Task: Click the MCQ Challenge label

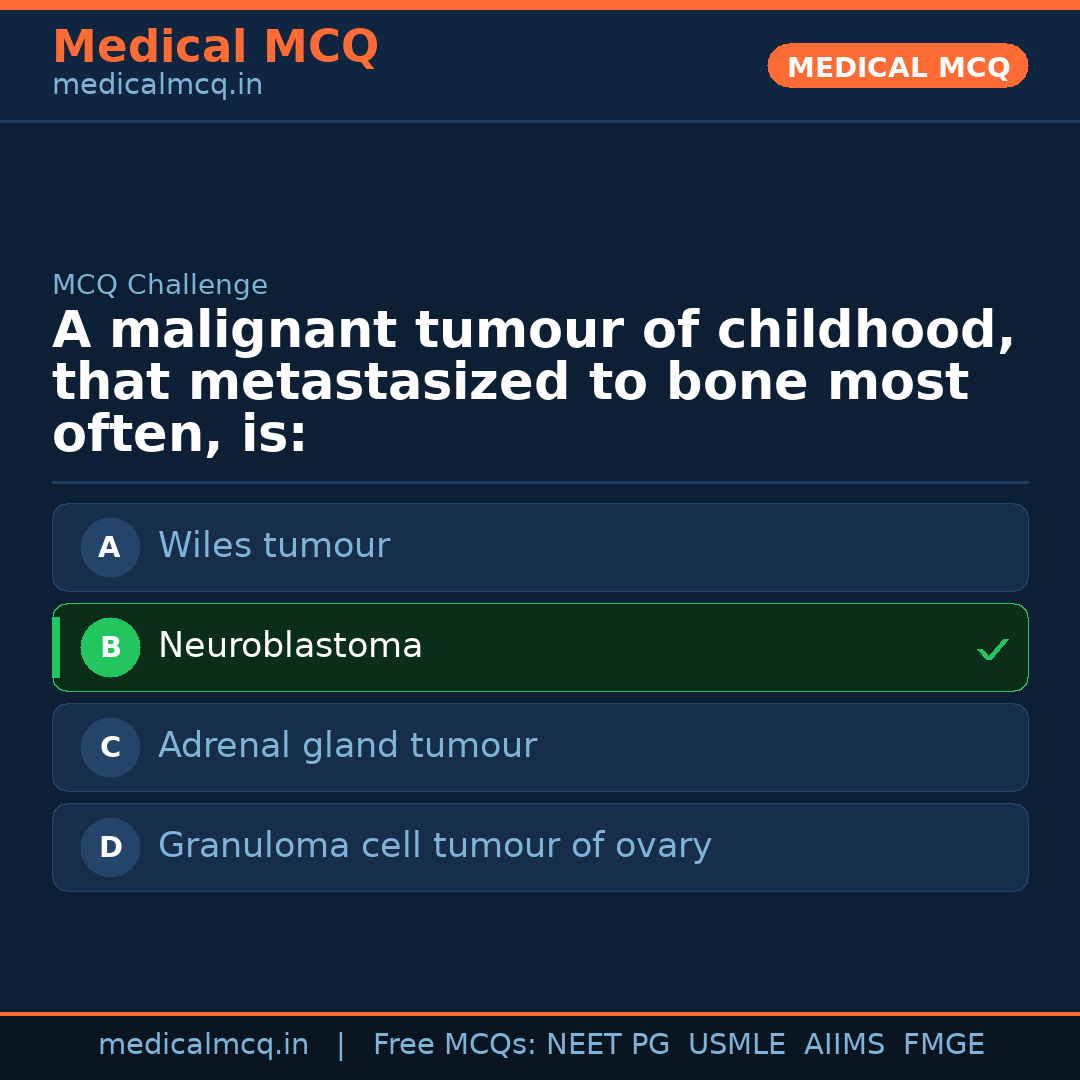Action: (x=160, y=285)
